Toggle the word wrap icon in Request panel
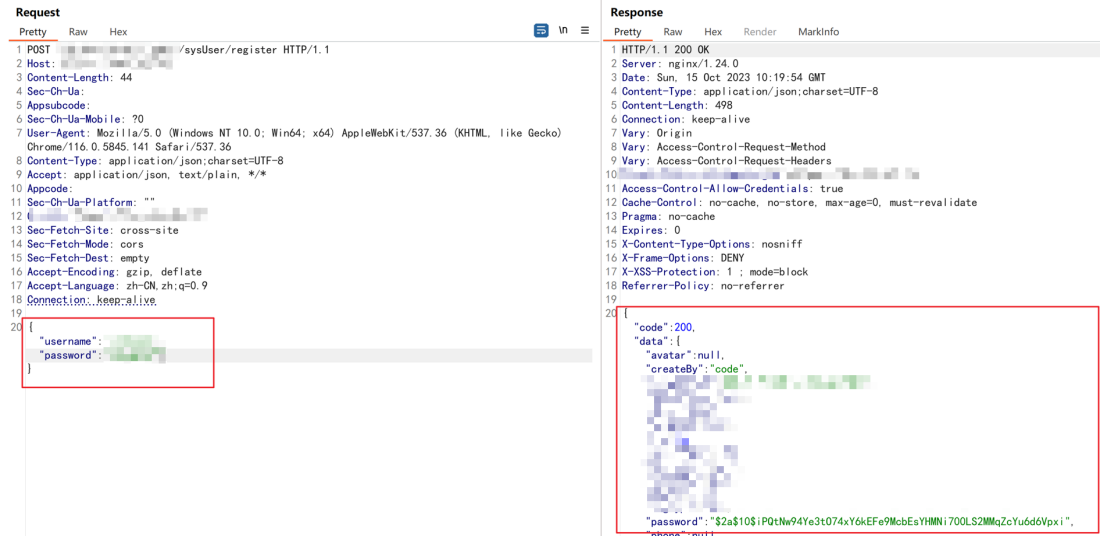The width and height of the screenshot is (1118, 536). click(x=541, y=31)
